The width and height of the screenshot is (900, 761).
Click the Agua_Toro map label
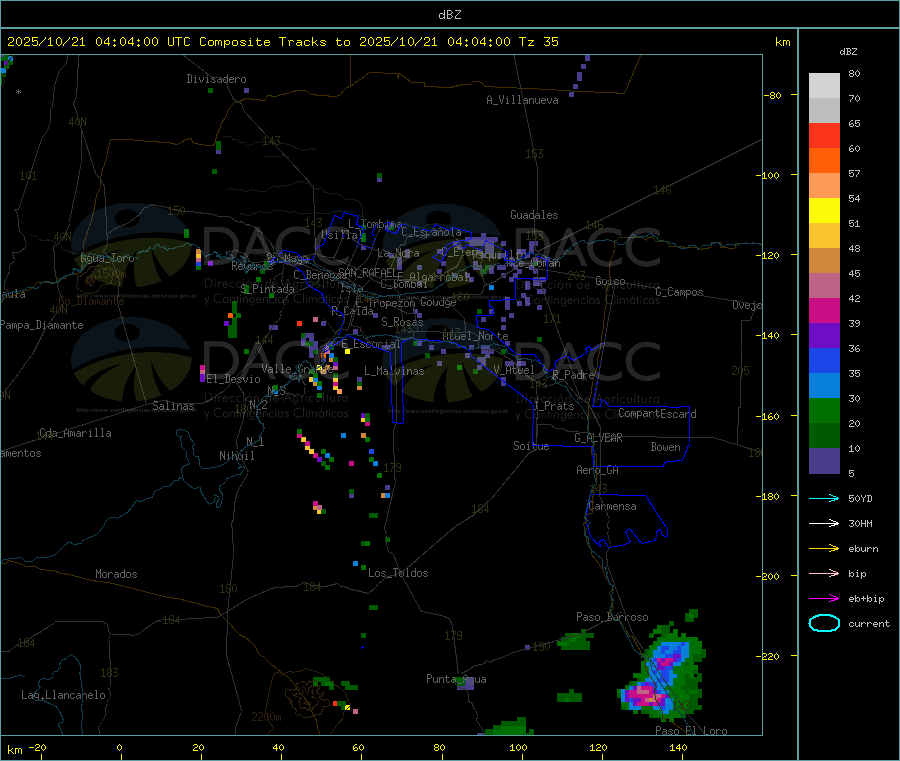[x=107, y=258]
